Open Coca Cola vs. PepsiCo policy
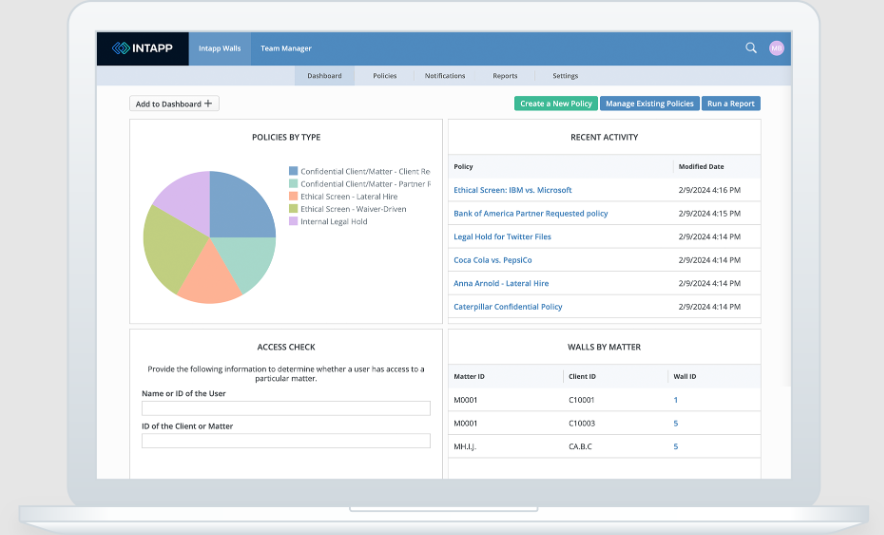884x535 pixels. [x=493, y=260]
